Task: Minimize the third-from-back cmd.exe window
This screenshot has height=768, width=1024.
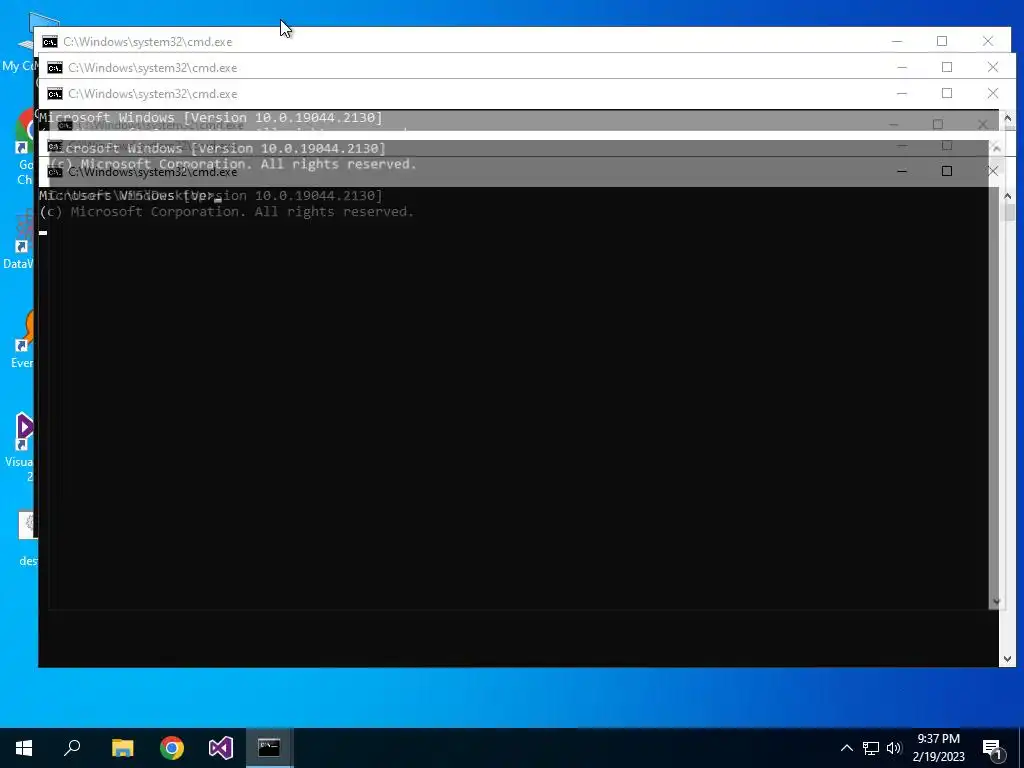Action: coord(902,93)
